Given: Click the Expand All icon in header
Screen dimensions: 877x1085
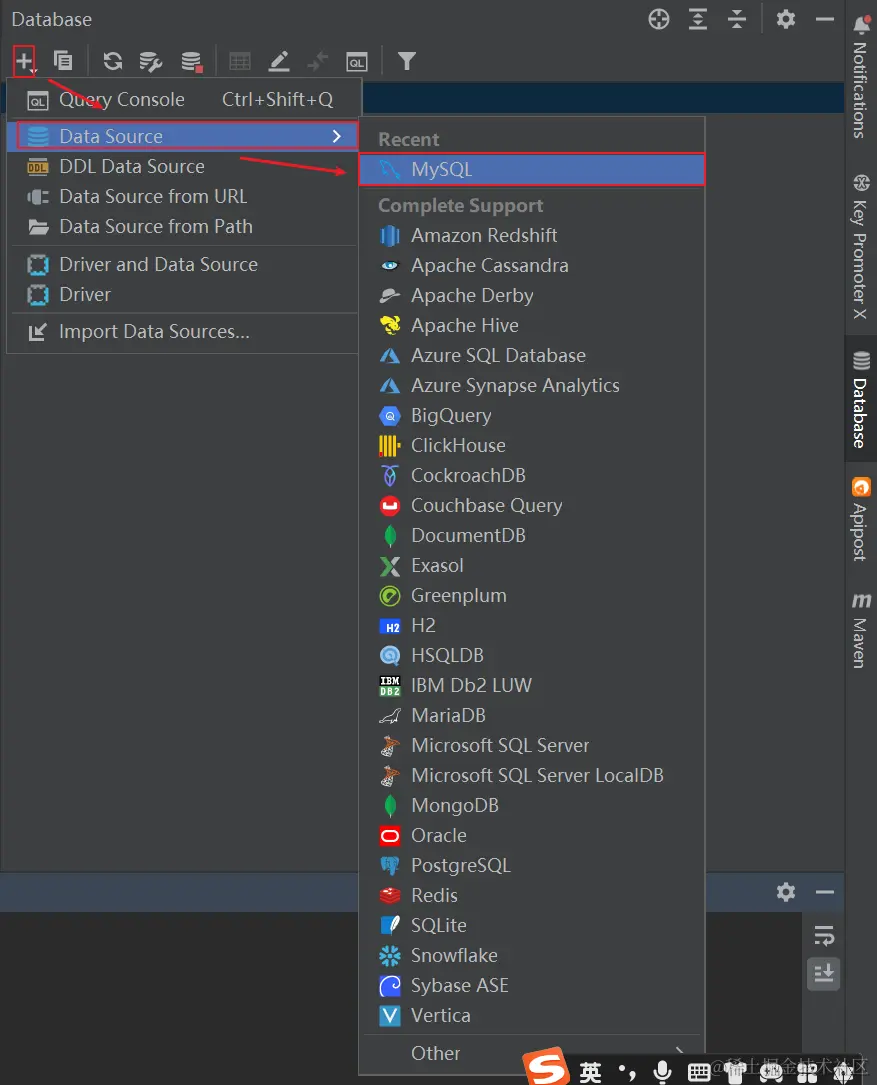Looking at the screenshot, I should coord(697,19).
